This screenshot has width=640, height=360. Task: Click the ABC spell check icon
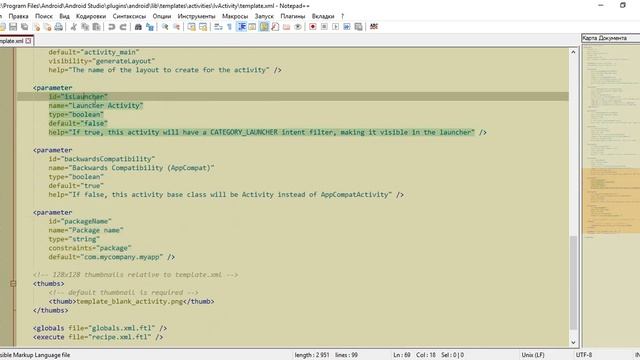[x=373, y=27]
